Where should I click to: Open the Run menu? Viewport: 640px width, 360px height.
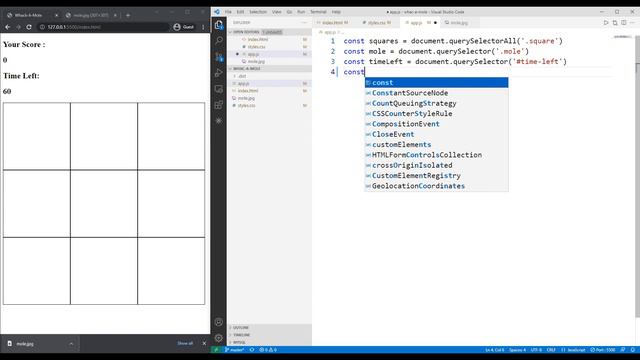(x=301, y=12)
